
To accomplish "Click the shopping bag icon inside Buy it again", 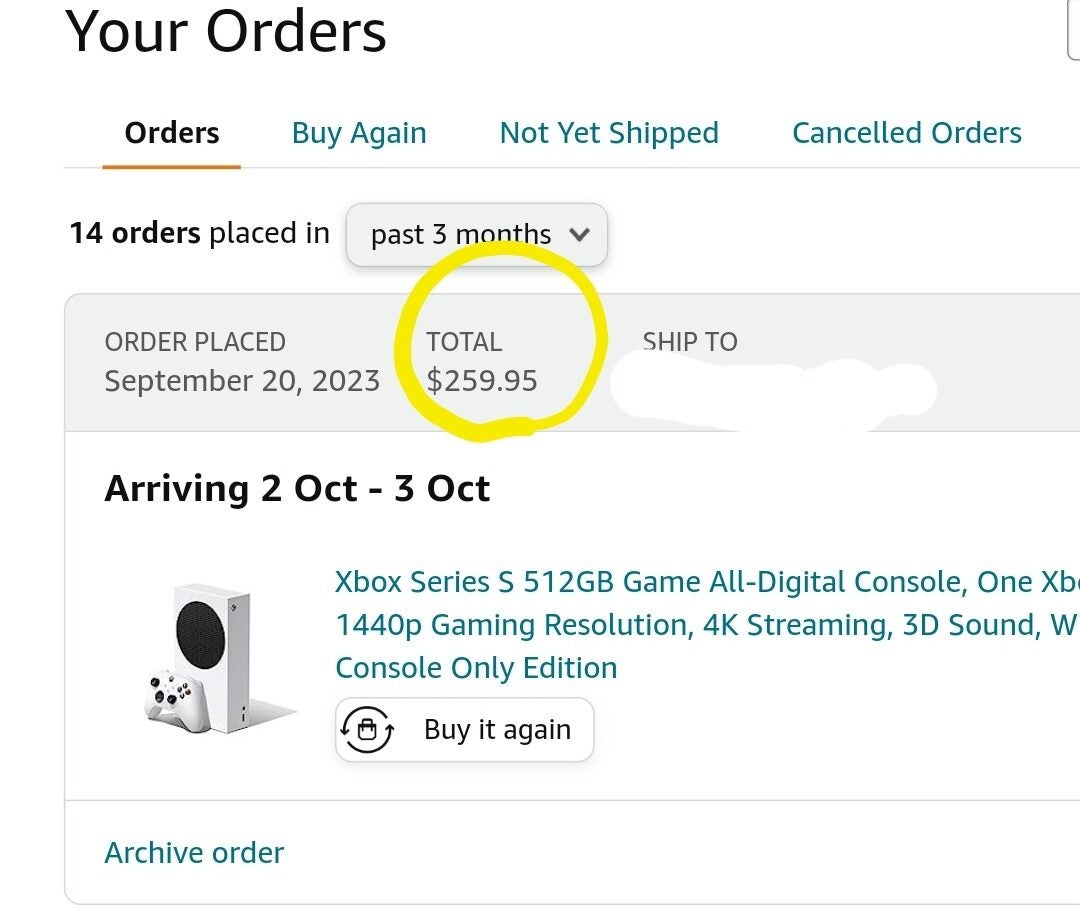I will coord(368,730).
